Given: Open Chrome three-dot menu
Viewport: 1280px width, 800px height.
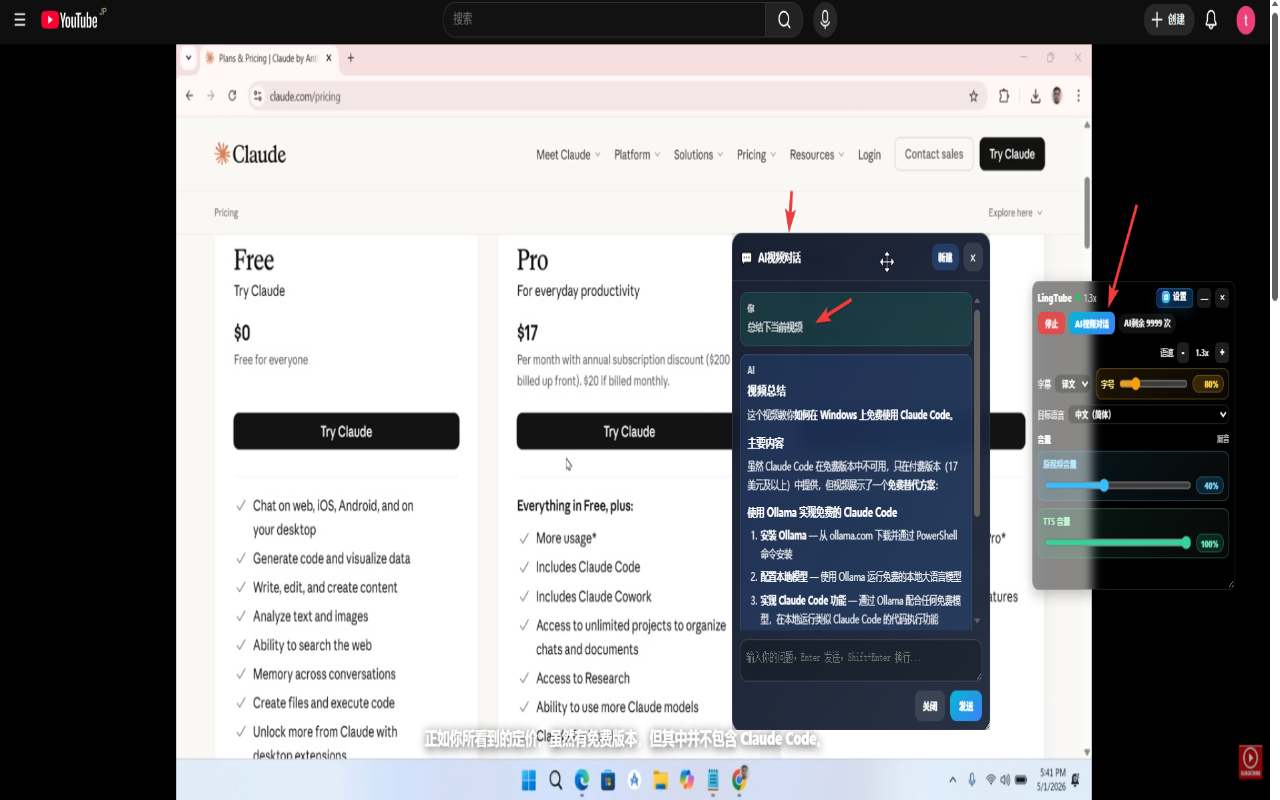Looking at the screenshot, I should (x=1078, y=96).
